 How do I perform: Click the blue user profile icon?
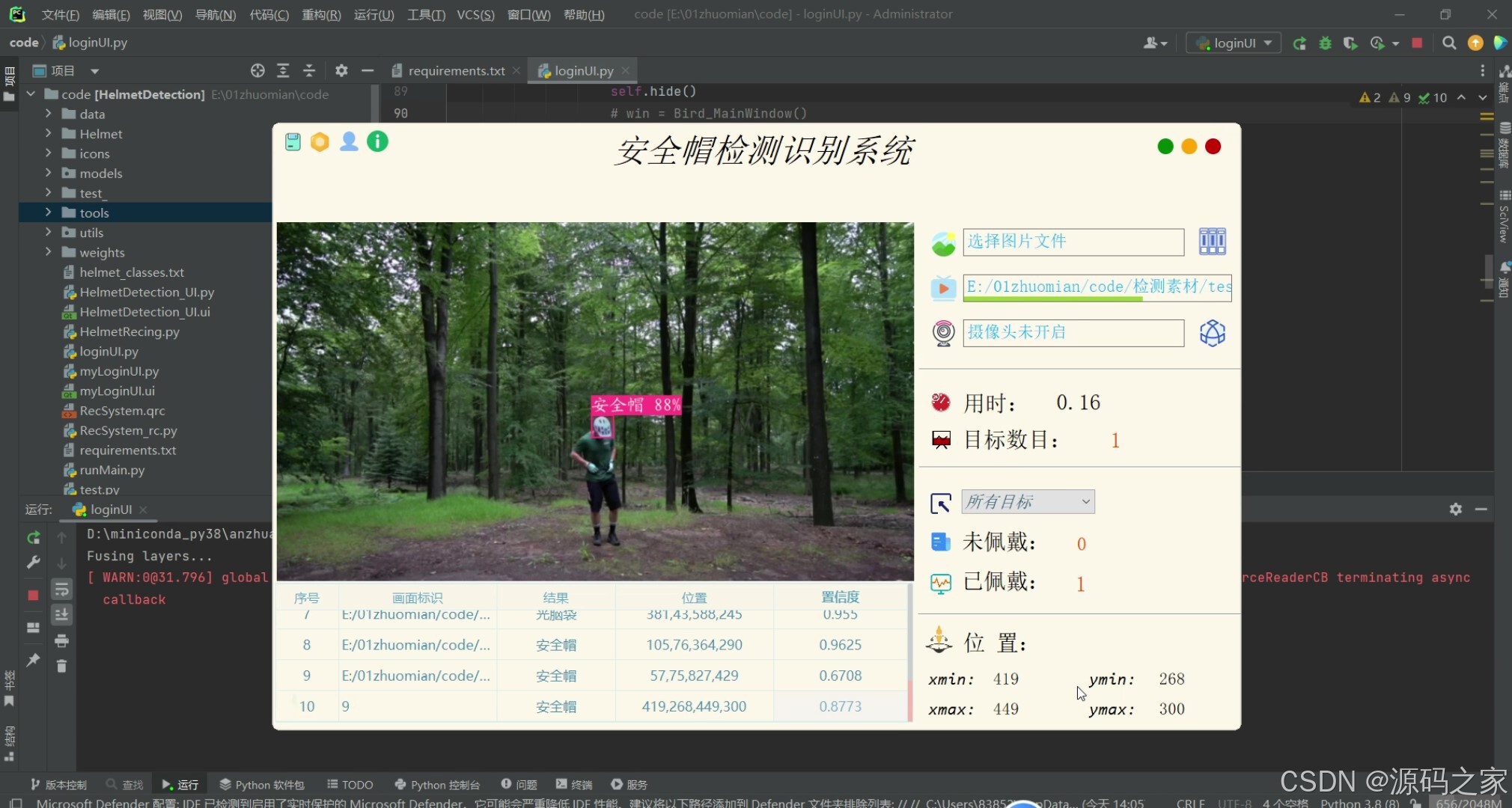pos(349,141)
